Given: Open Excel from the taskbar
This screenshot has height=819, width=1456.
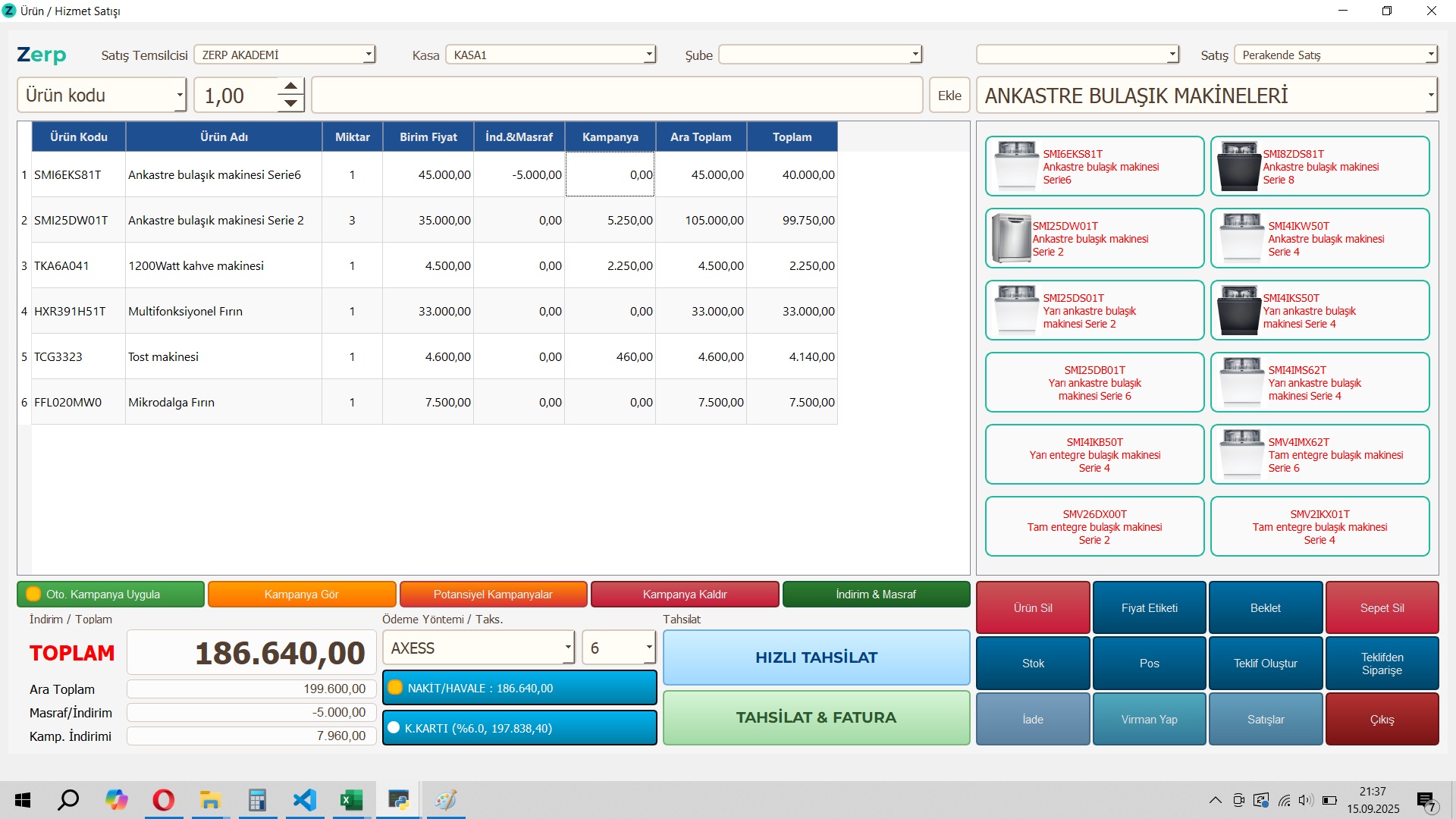Looking at the screenshot, I should (351, 800).
